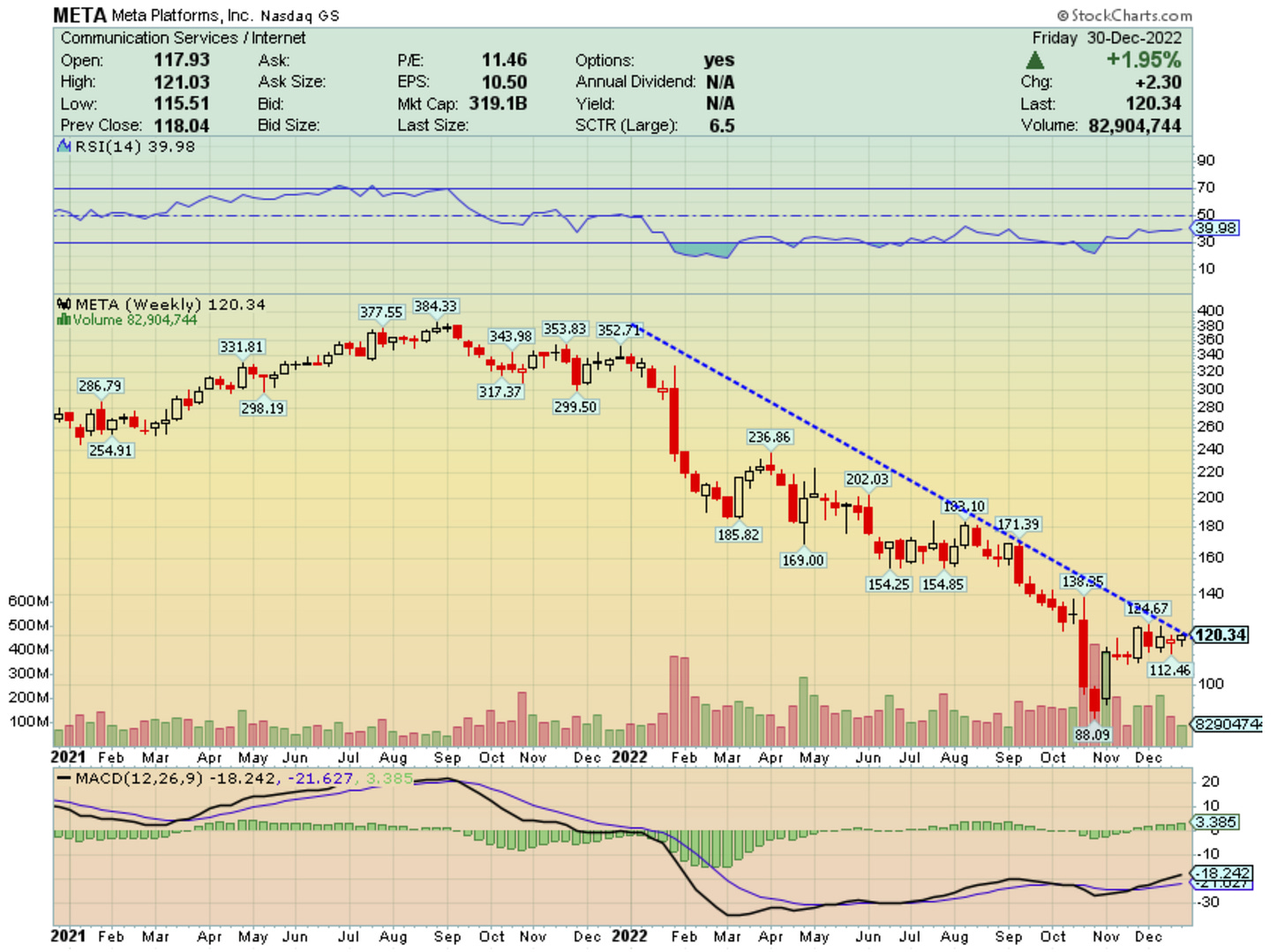The width and height of the screenshot is (1285, 952).
Task: Click the 286.79 price label
Action: pos(101,386)
